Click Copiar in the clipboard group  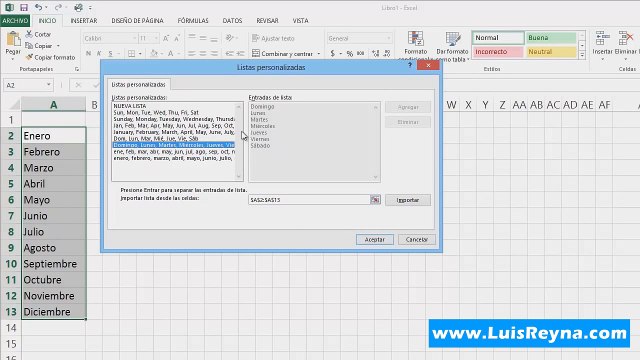point(39,46)
